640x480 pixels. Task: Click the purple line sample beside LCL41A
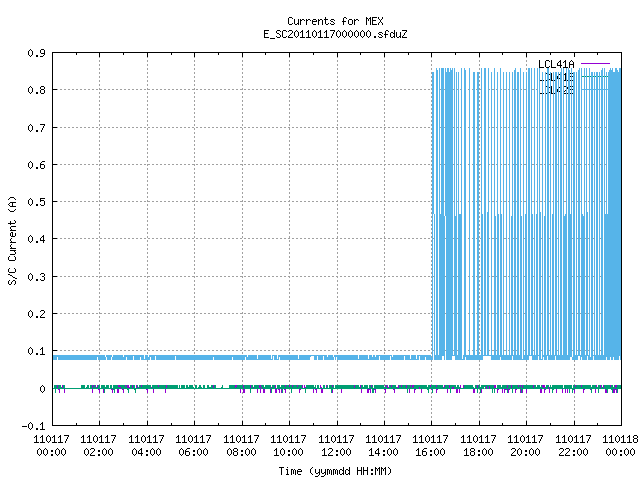[x=595, y=64]
